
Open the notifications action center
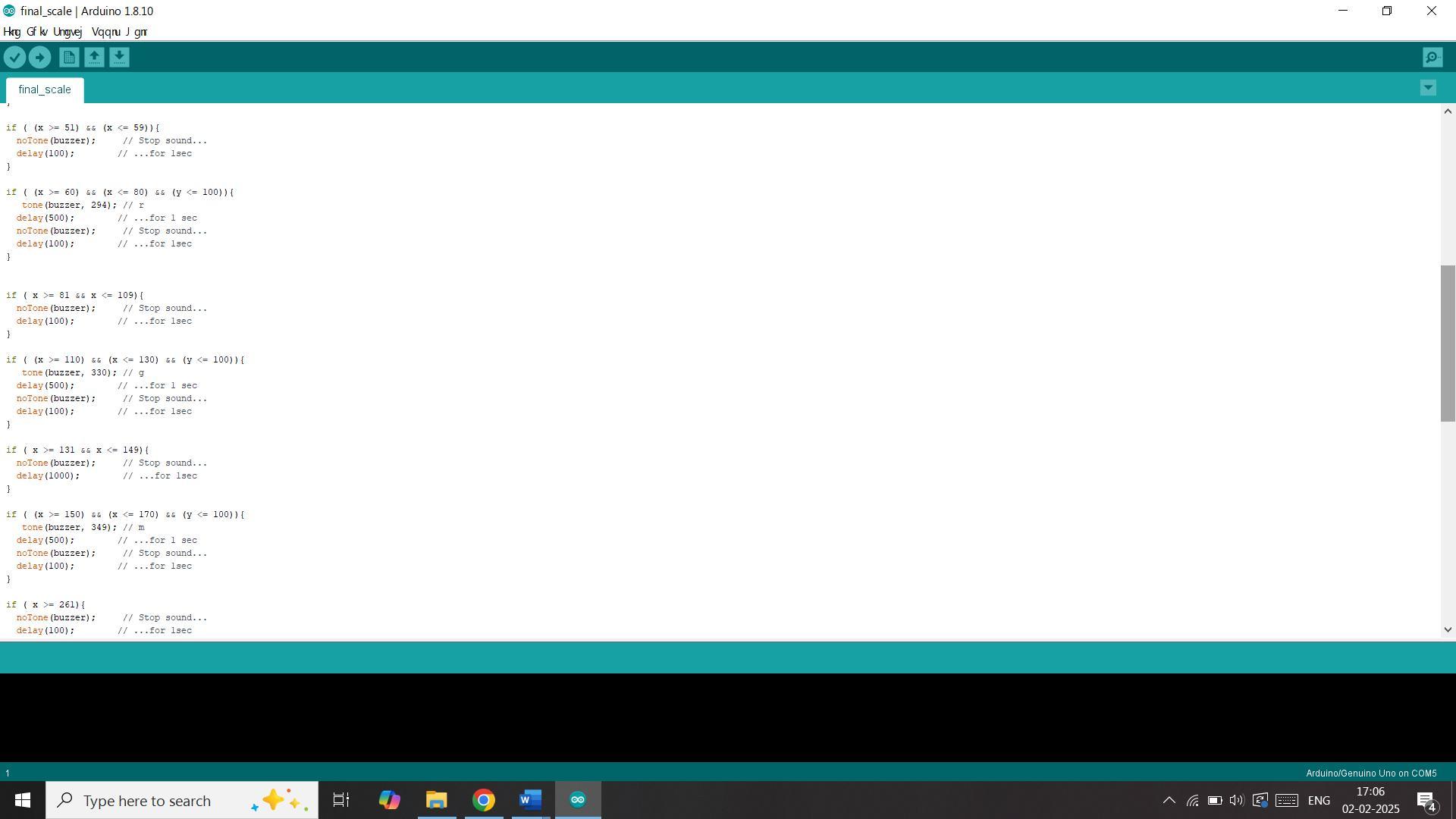pos(1426,800)
